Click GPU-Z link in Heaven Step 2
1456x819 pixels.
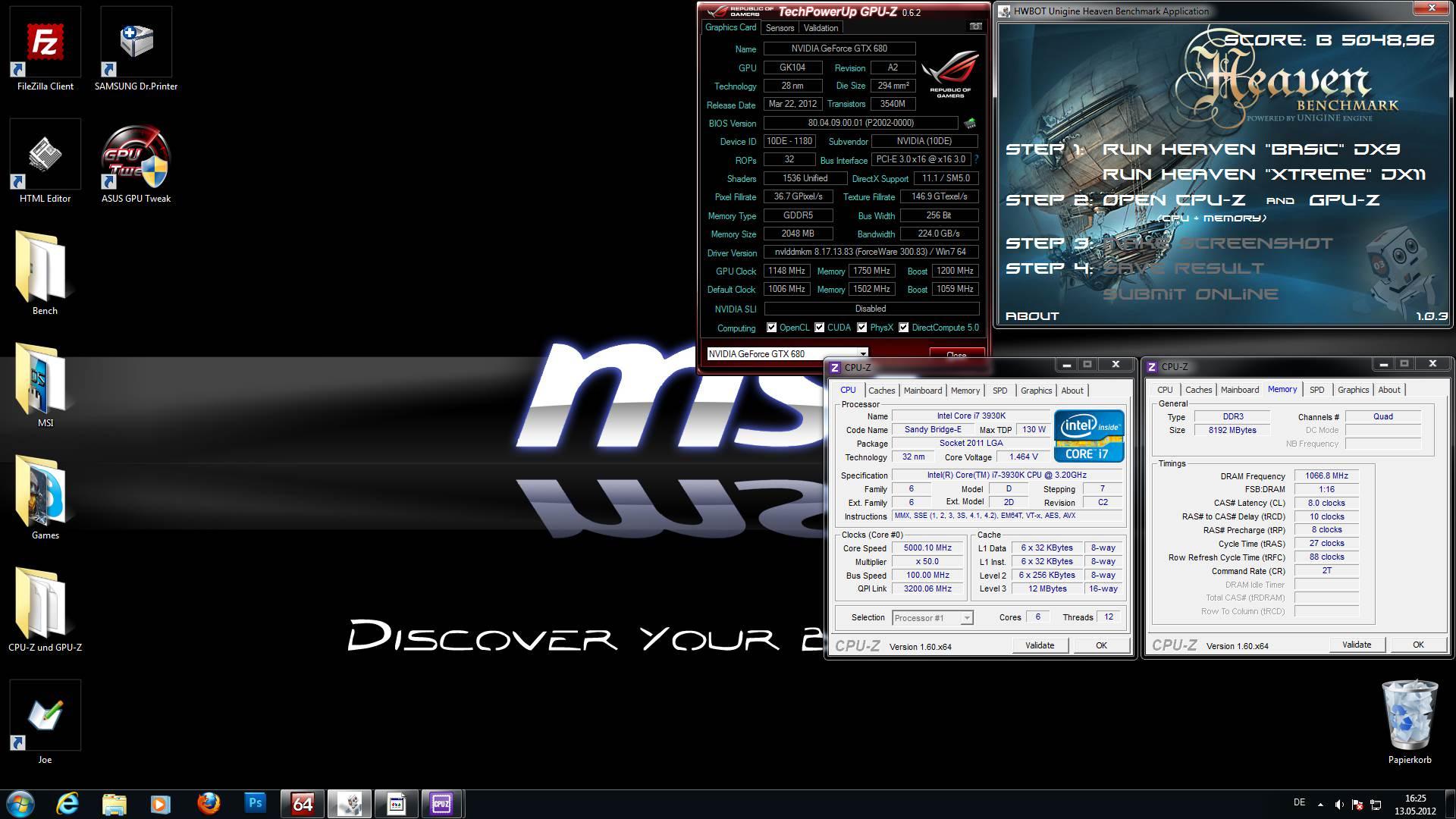coord(1344,200)
